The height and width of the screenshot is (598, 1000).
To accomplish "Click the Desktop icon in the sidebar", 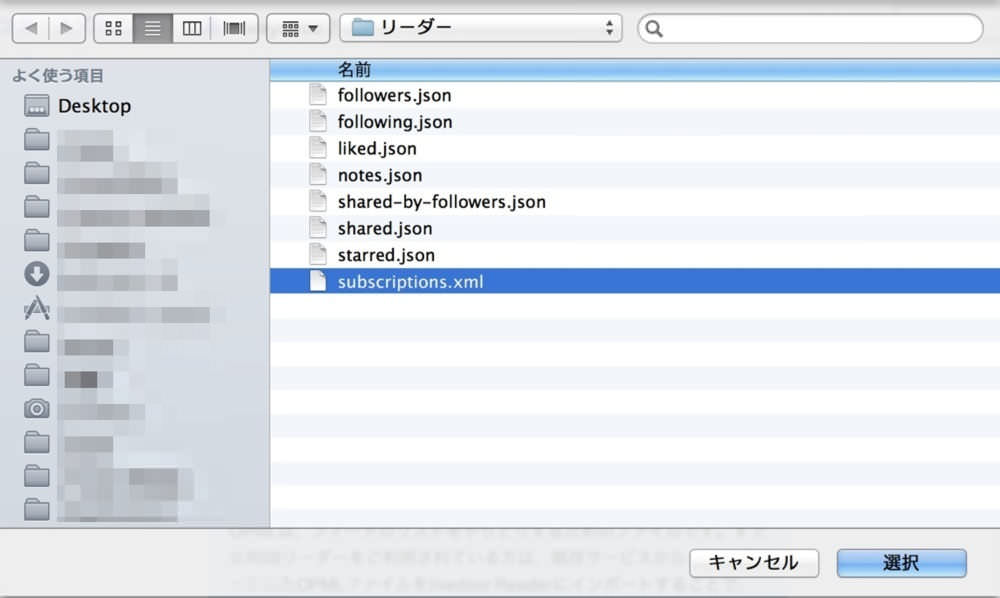I will tap(36, 106).
